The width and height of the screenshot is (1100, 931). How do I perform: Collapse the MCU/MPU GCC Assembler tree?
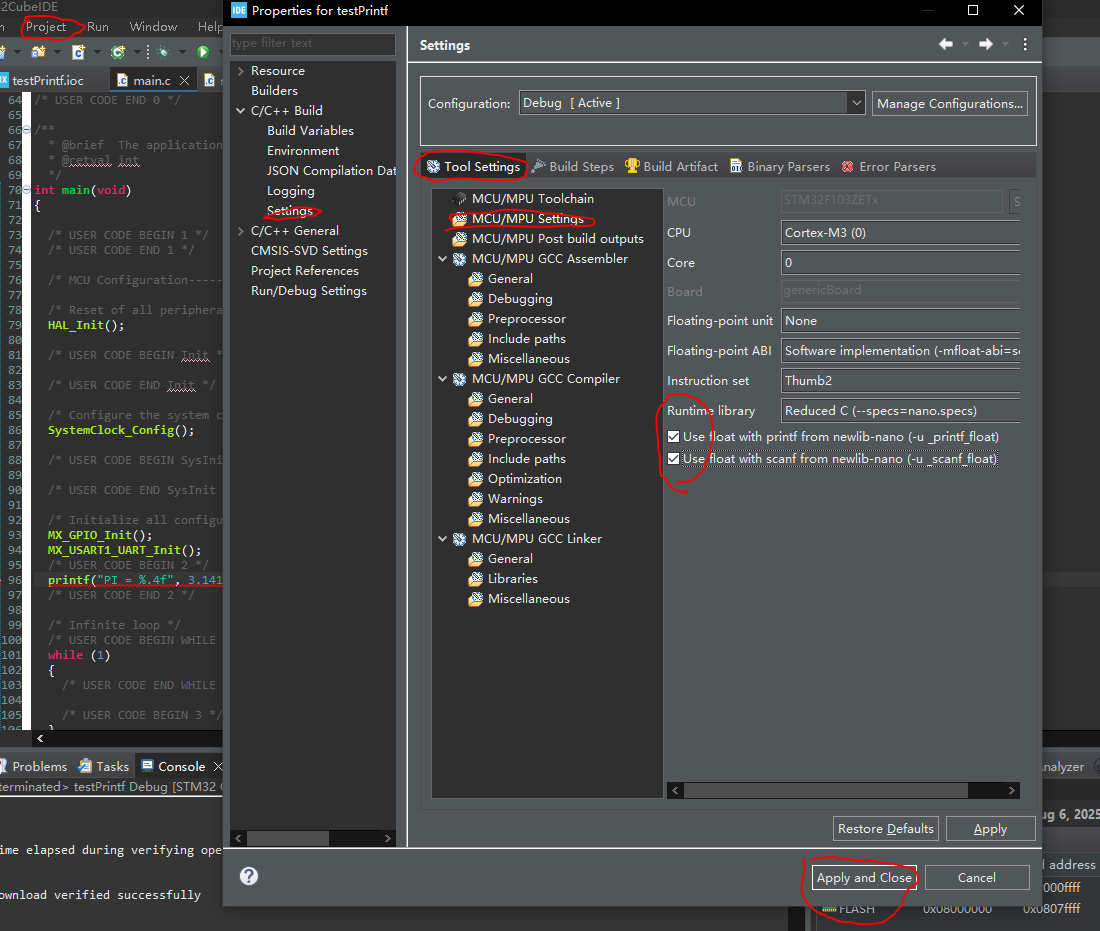[x=442, y=258]
